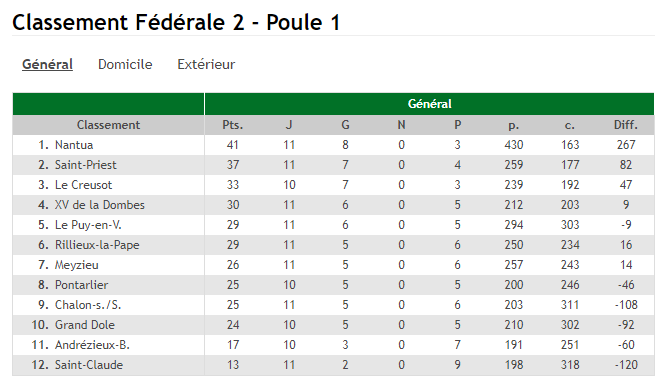
Task: Click Le Puy-en-V. in standings
Action: click(x=88, y=225)
